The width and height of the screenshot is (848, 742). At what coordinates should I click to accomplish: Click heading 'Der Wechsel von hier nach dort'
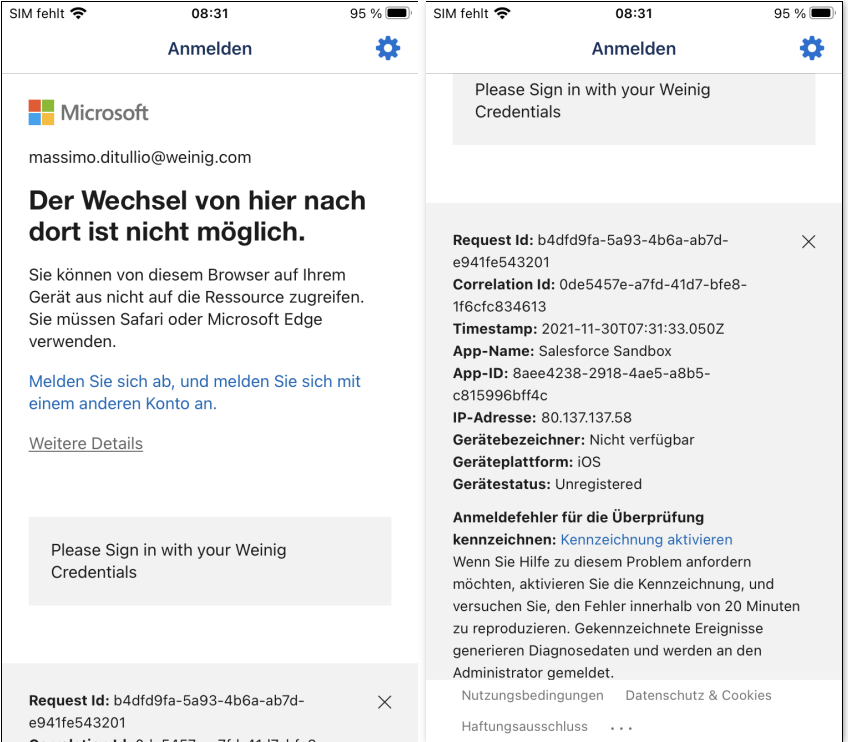click(x=197, y=216)
